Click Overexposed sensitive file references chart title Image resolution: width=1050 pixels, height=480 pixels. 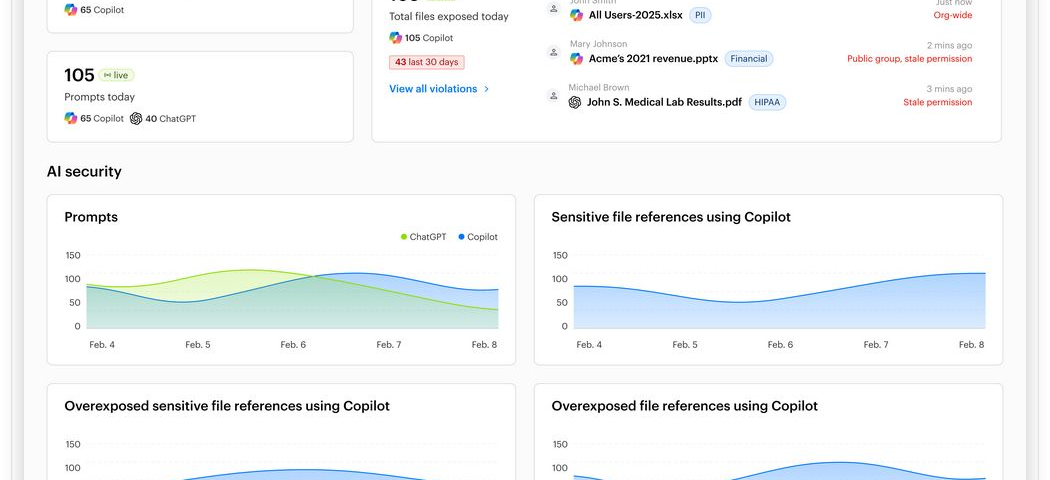point(227,406)
